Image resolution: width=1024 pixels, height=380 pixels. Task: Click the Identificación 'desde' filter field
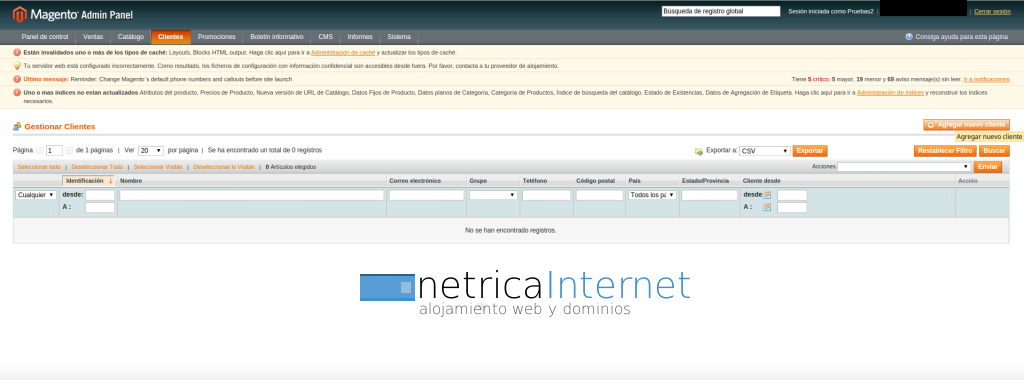(100, 195)
